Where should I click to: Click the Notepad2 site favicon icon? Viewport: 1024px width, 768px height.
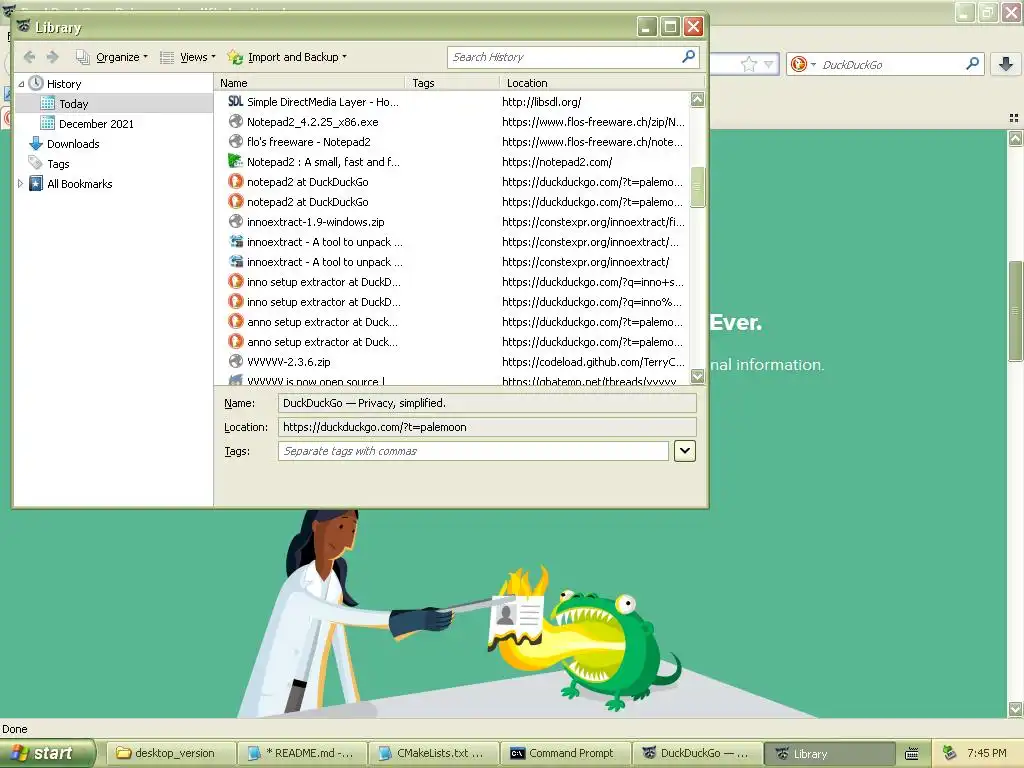235,161
